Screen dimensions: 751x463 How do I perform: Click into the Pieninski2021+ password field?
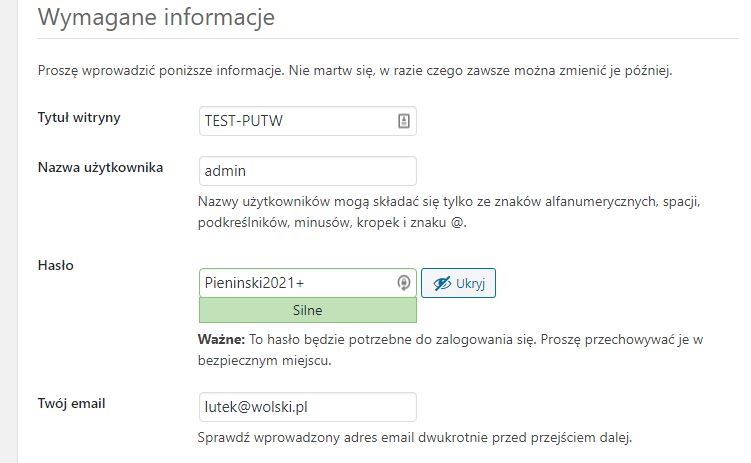coord(295,283)
